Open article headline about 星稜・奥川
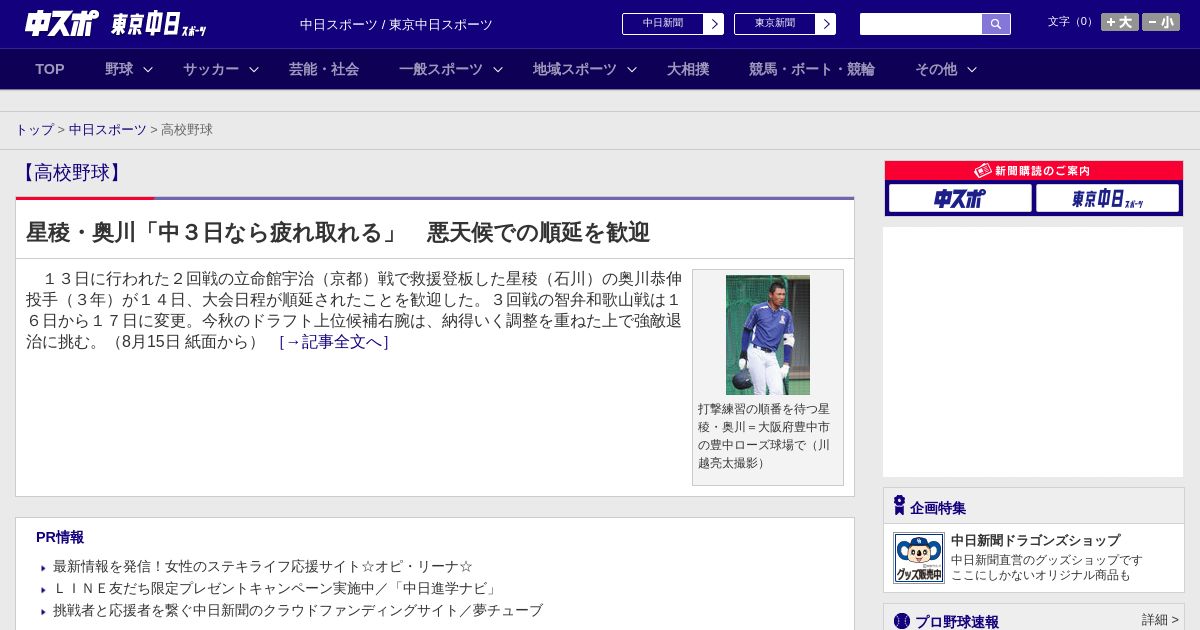Image resolution: width=1200 pixels, height=630 pixels. (338, 233)
